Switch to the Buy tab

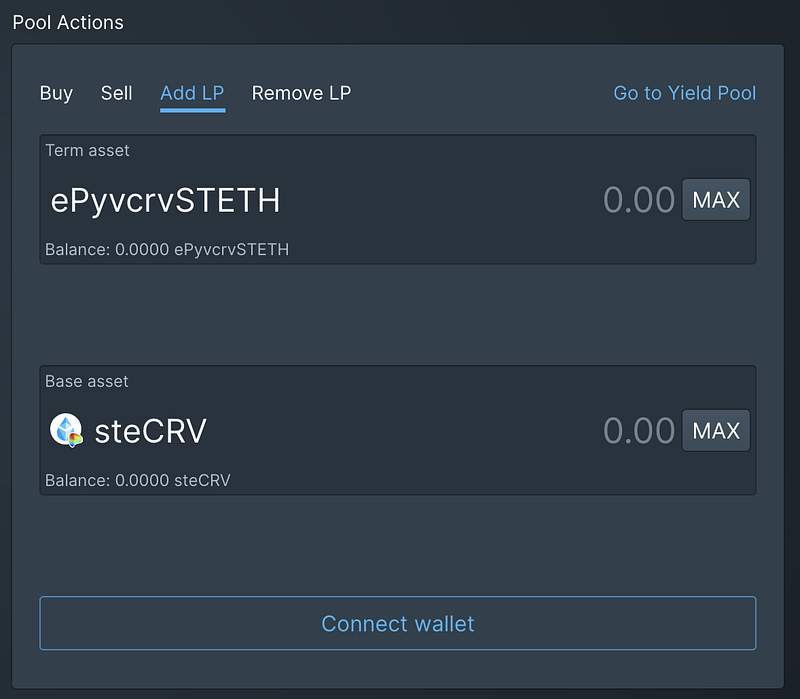[x=56, y=93]
